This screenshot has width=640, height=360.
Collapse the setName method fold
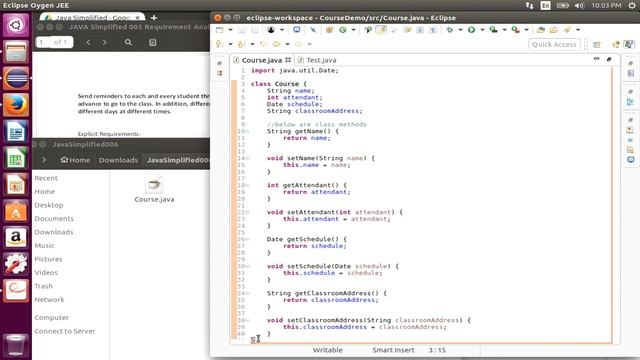(x=248, y=158)
